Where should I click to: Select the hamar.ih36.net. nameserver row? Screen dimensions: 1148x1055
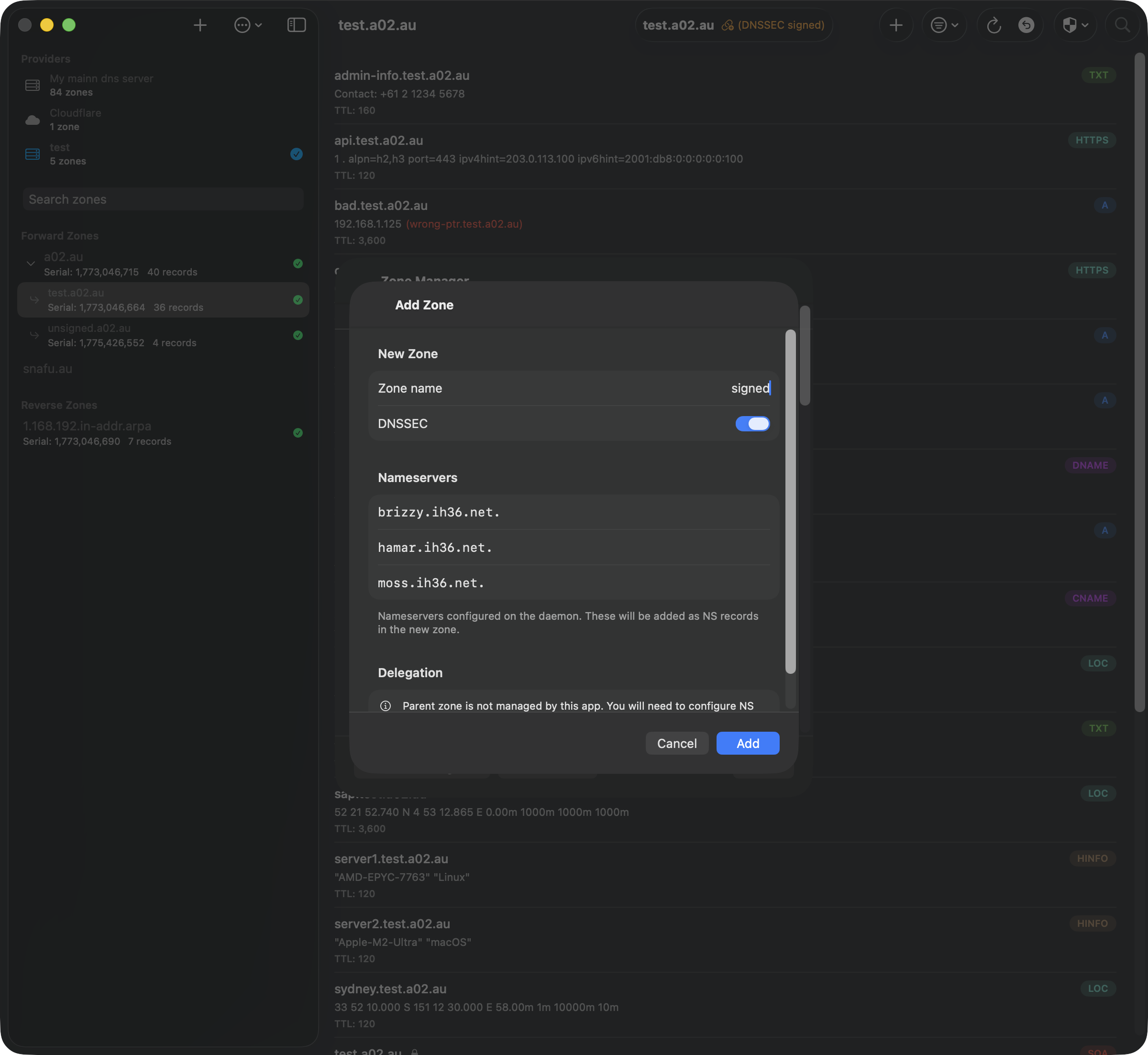[574, 548]
